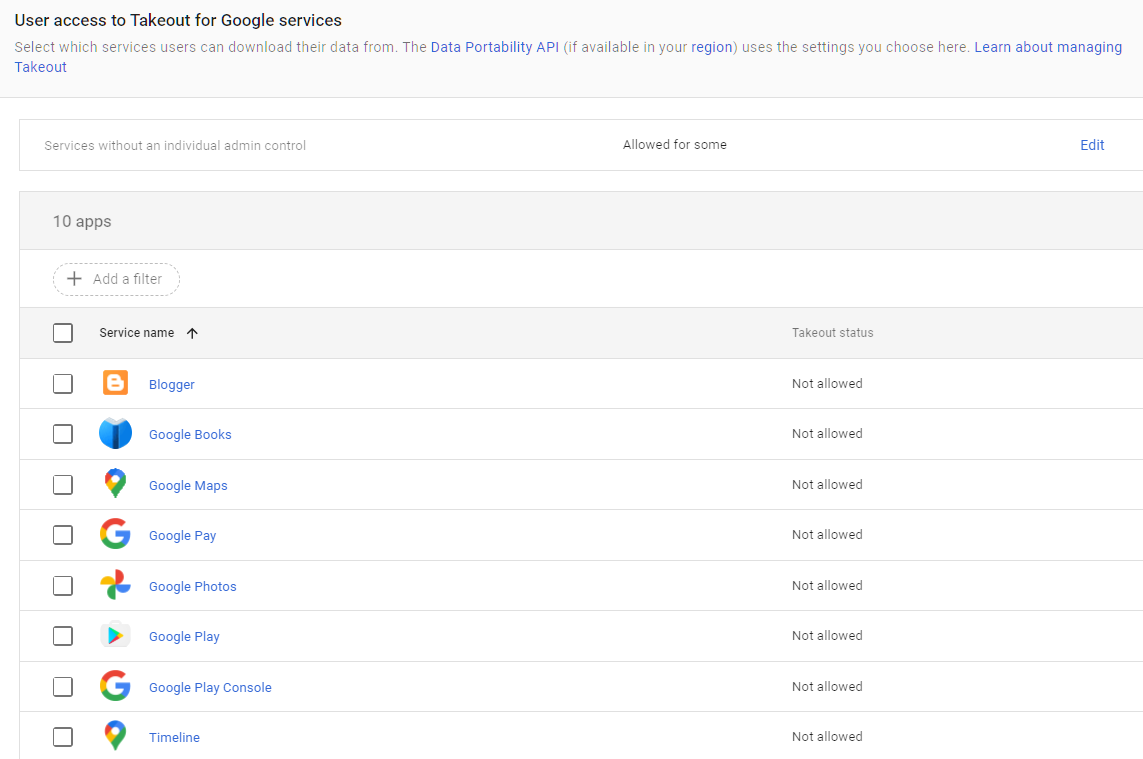Click the Google Play Console icon
Viewport: 1143px width, 759px height.
coord(114,686)
